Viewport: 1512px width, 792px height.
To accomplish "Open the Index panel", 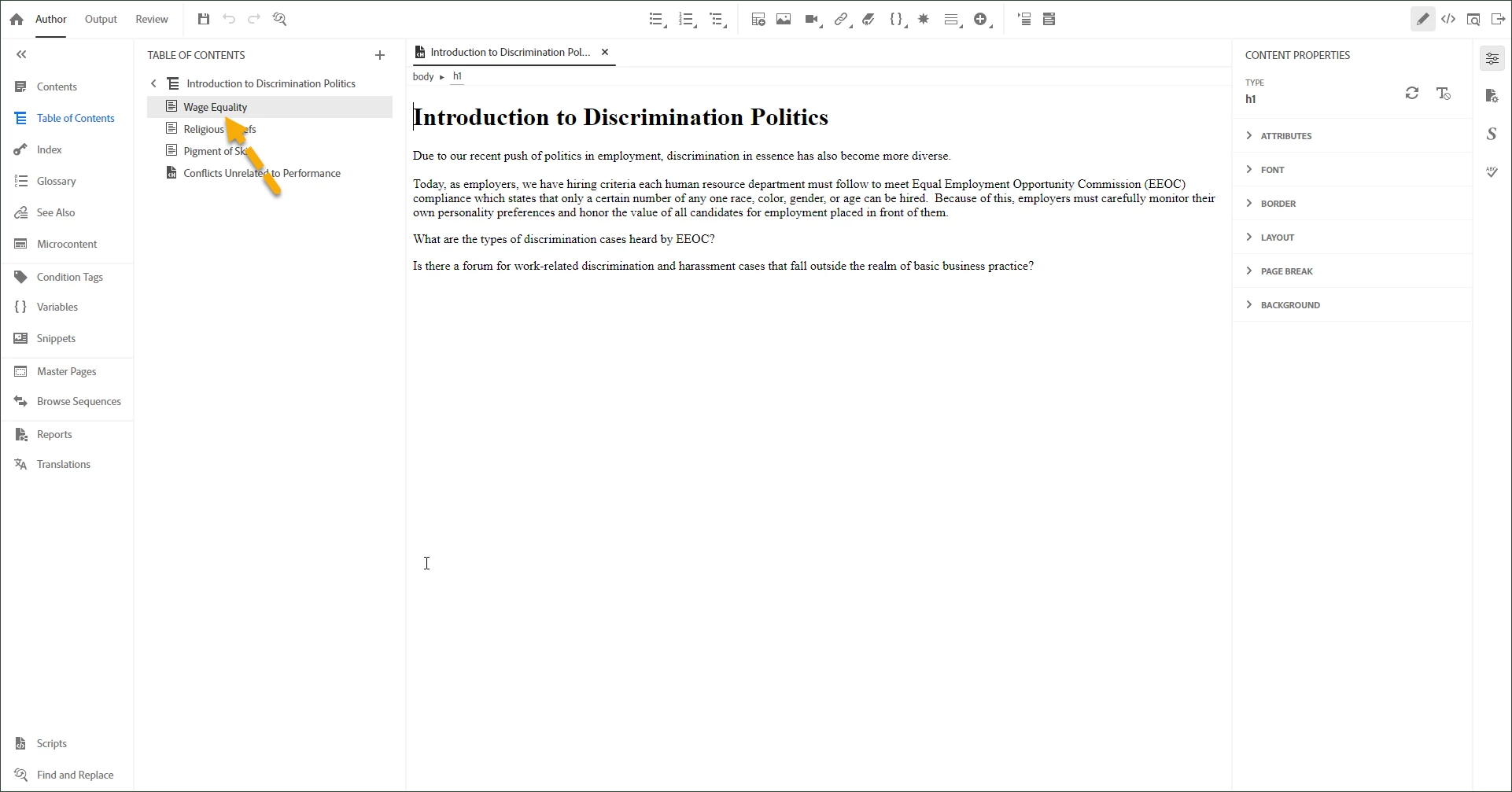I will click(x=49, y=149).
